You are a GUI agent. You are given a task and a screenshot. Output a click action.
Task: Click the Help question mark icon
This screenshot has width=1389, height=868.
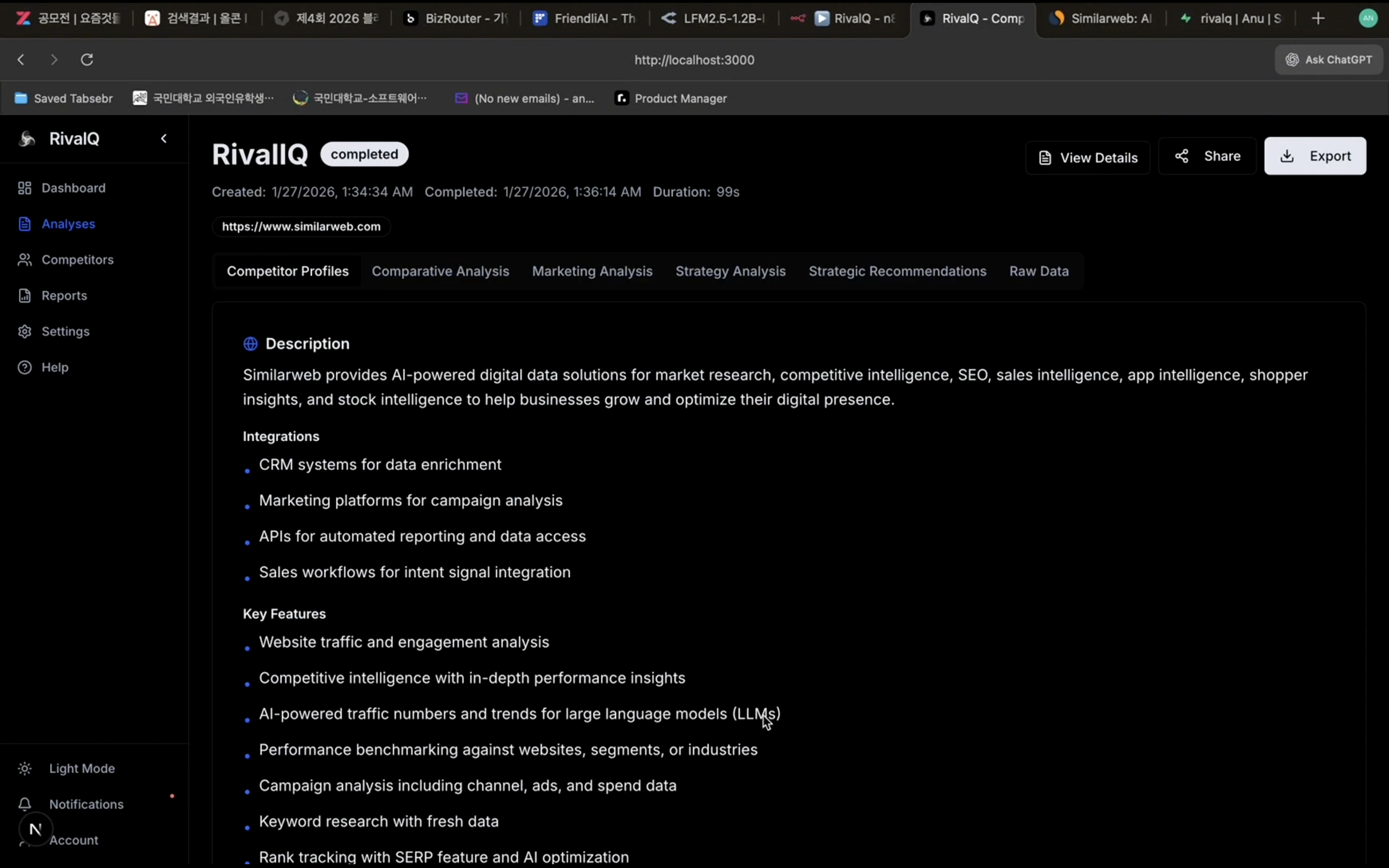coord(24,367)
